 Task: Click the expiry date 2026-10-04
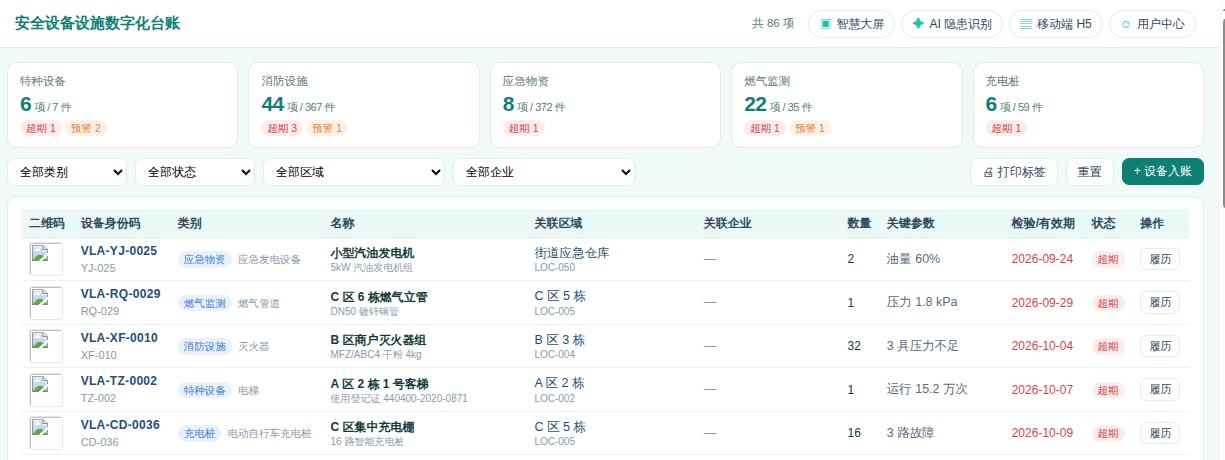(1042, 346)
